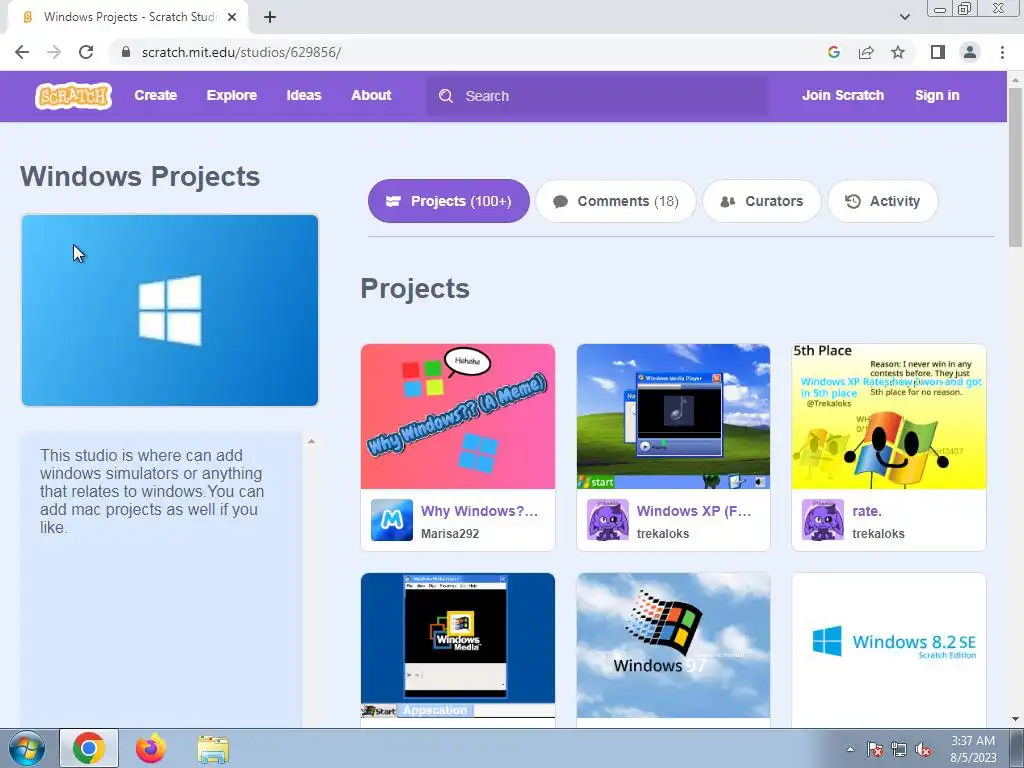The height and width of the screenshot is (768, 1024).
Task: Click the Why Windows?... project title
Action: [x=479, y=511]
